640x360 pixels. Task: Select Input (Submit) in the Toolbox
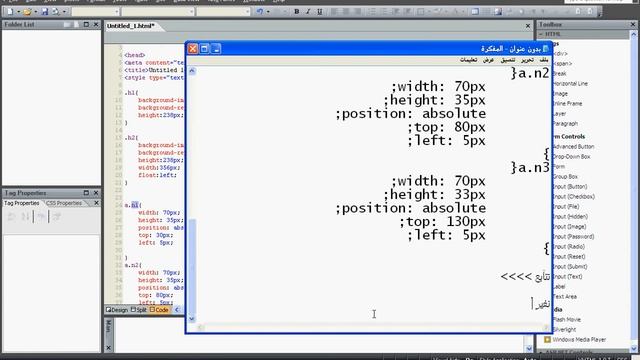[570, 267]
